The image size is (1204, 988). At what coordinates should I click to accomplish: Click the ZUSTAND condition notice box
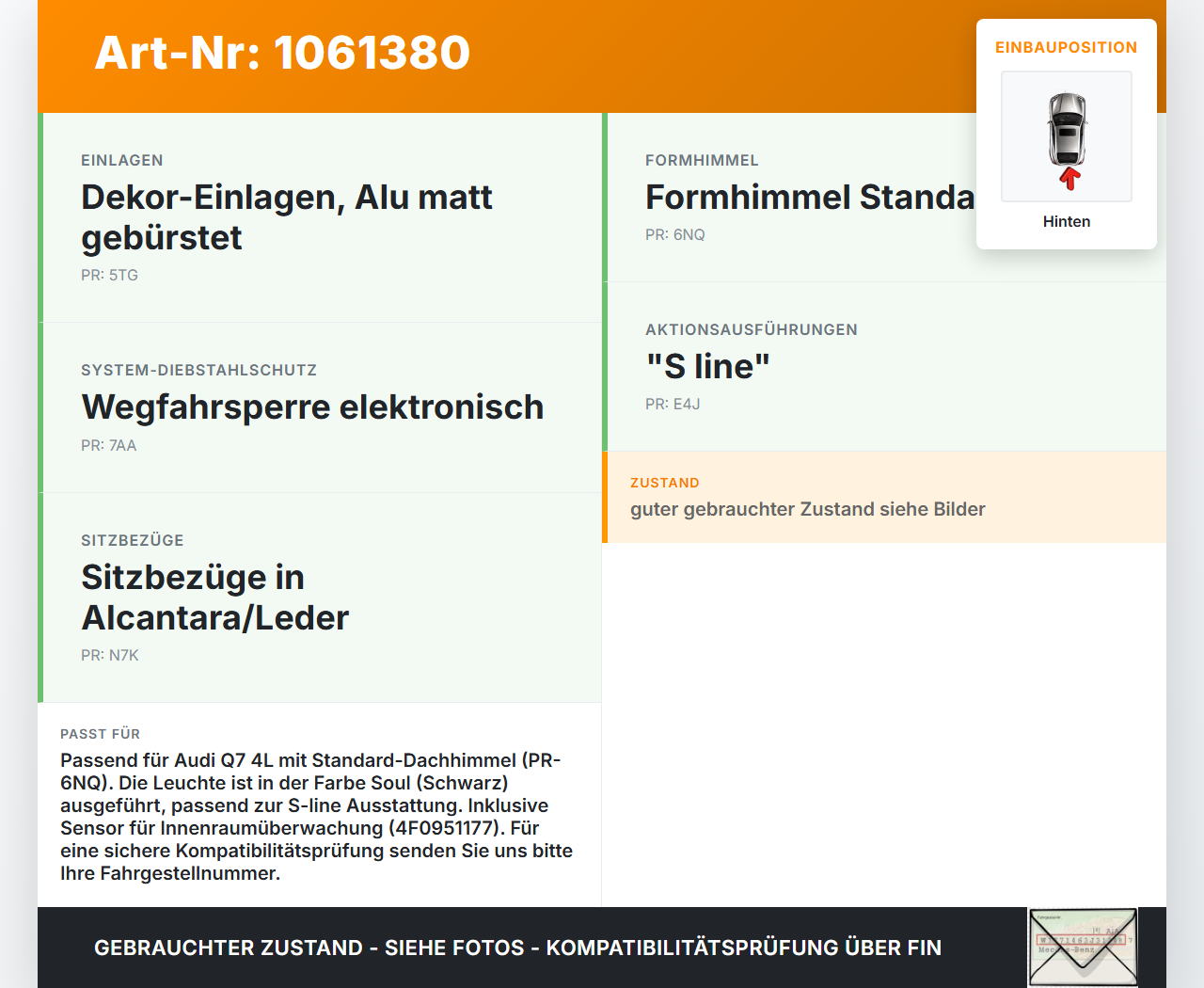coord(884,497)
